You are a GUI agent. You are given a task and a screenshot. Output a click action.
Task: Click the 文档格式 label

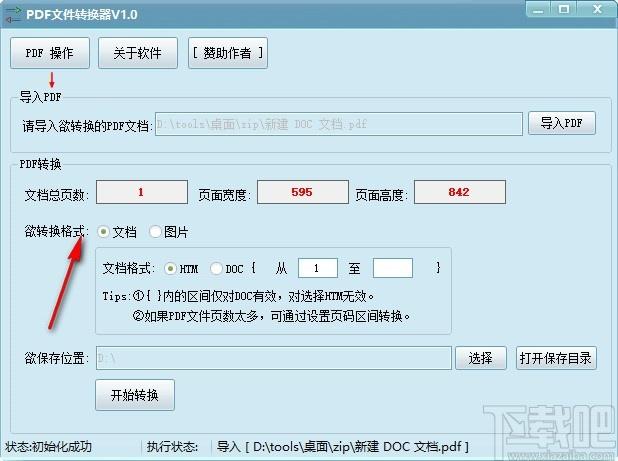[x=128, y=269]
